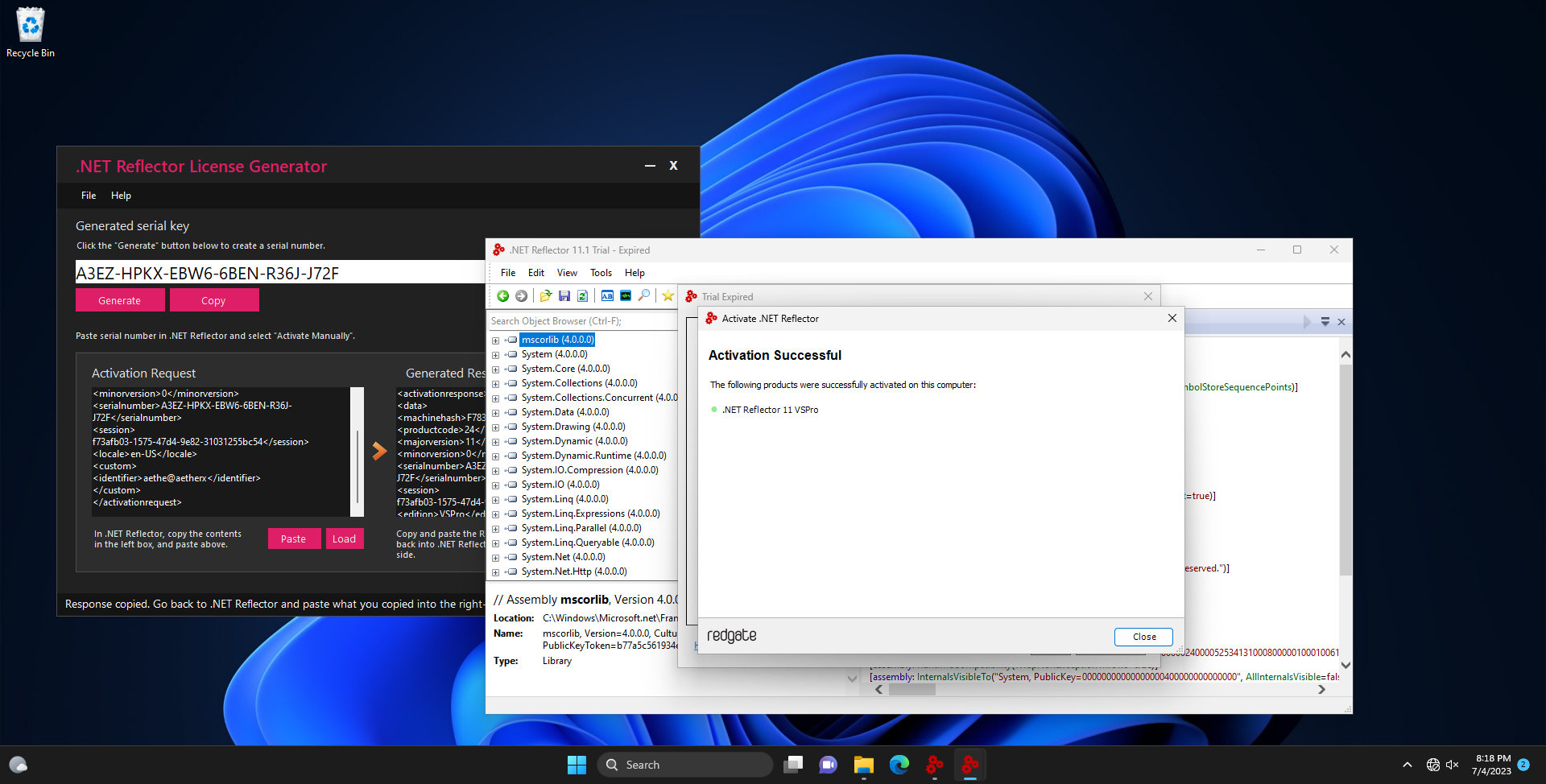The height and width of the screenshot is (784, 1546).
Task: Click the muted volume tray icon
Action: [1453, 765]
